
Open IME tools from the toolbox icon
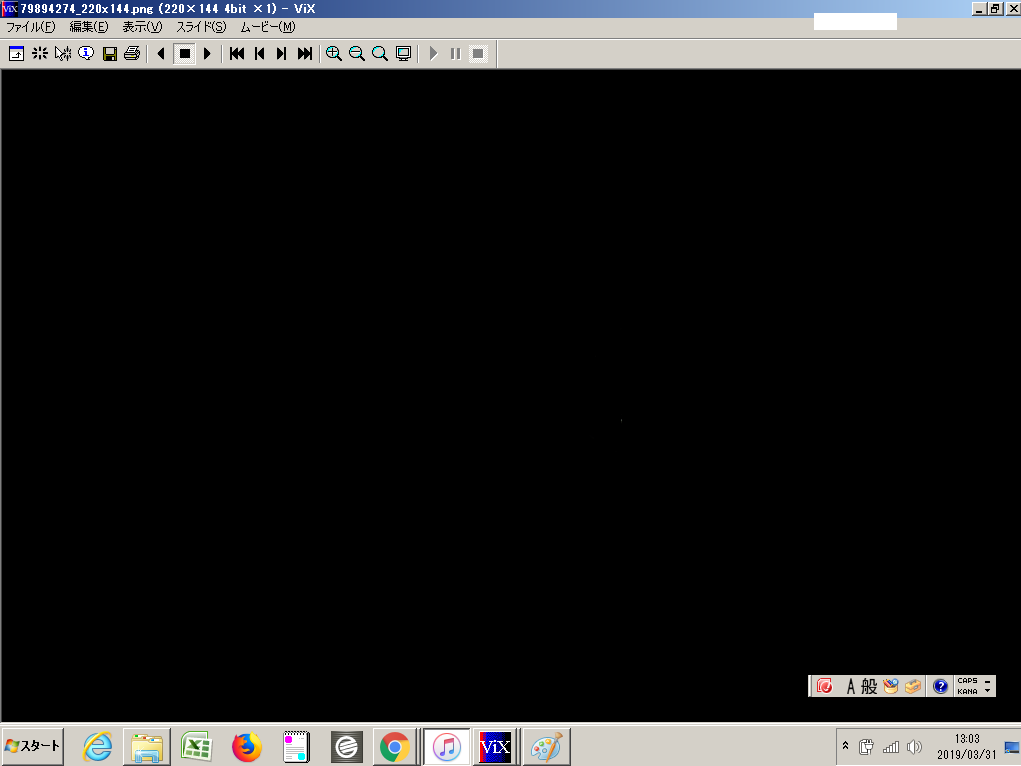tap(912, 686)
